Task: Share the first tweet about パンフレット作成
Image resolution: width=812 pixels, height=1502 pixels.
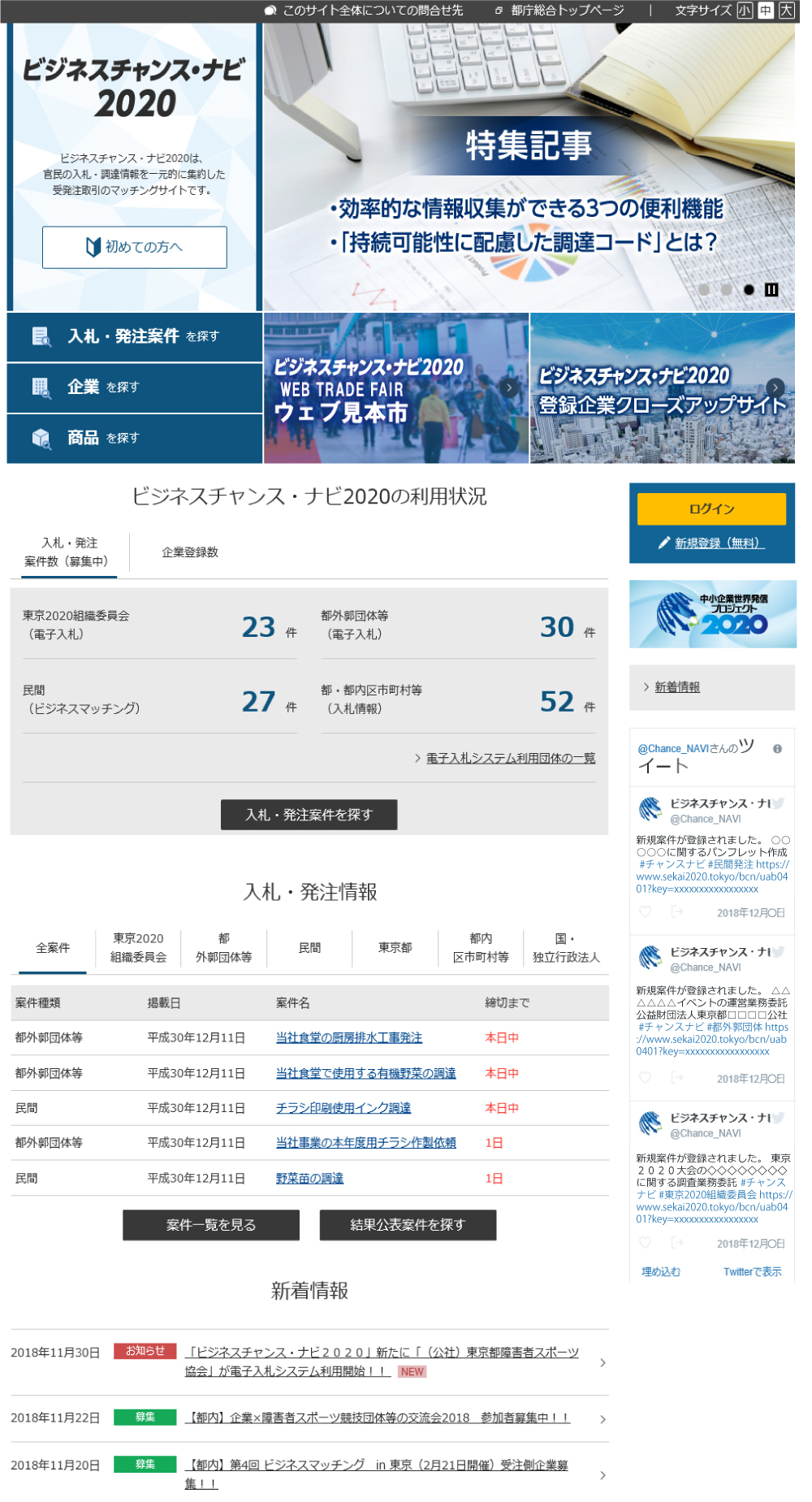Action: 676,911
